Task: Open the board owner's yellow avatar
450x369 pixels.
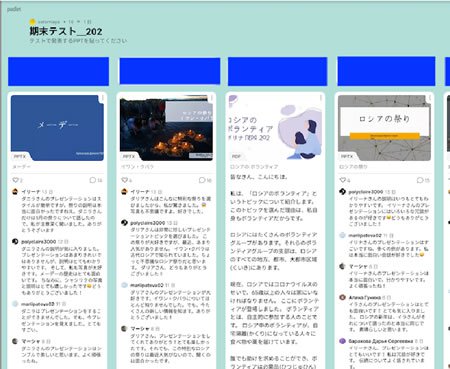Action: click(32, 22)
